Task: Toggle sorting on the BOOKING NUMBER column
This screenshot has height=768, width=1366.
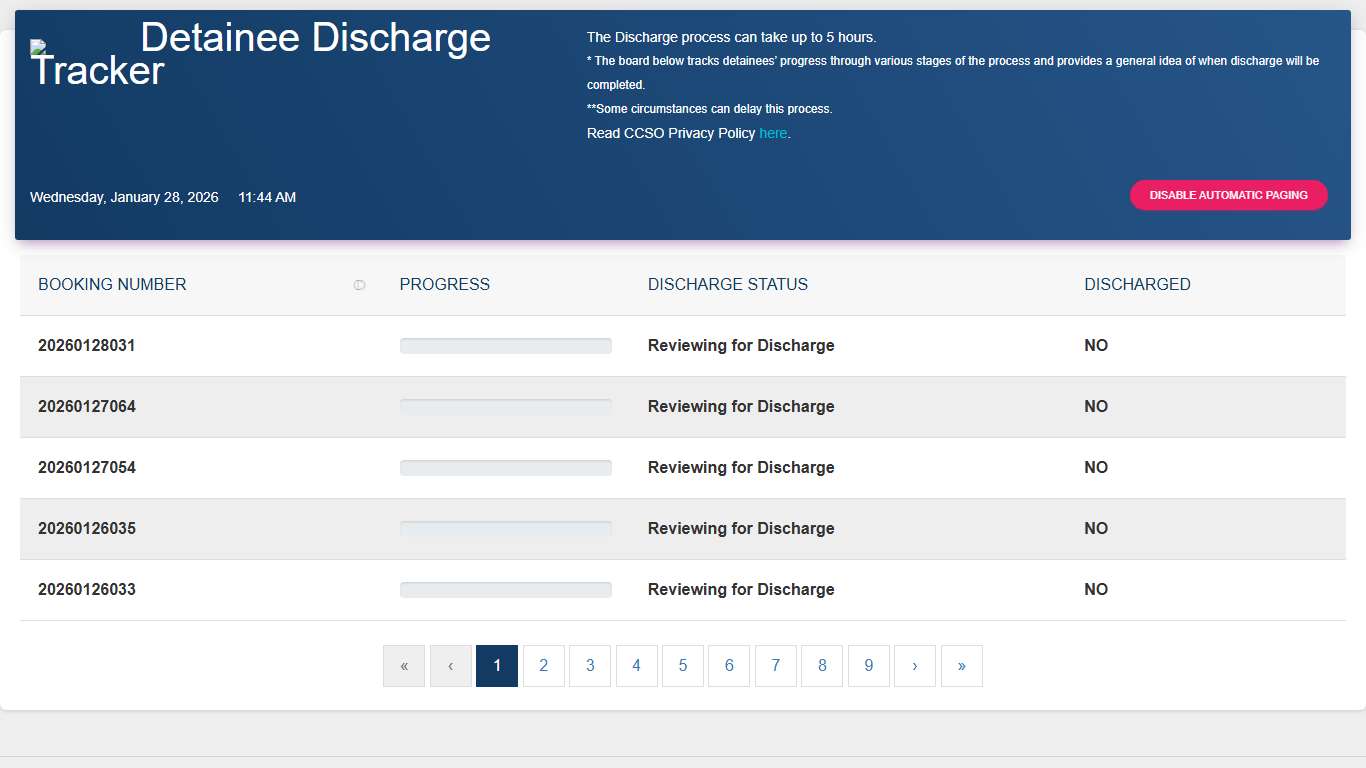Action: [x=111, y=284]
